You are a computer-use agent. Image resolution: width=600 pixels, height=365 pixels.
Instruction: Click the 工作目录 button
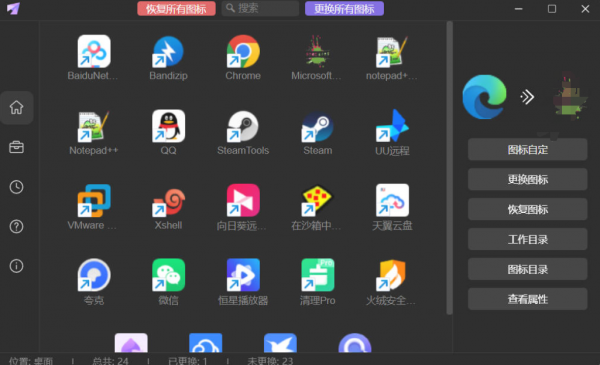pyautogui.click(x=528, y=240)
